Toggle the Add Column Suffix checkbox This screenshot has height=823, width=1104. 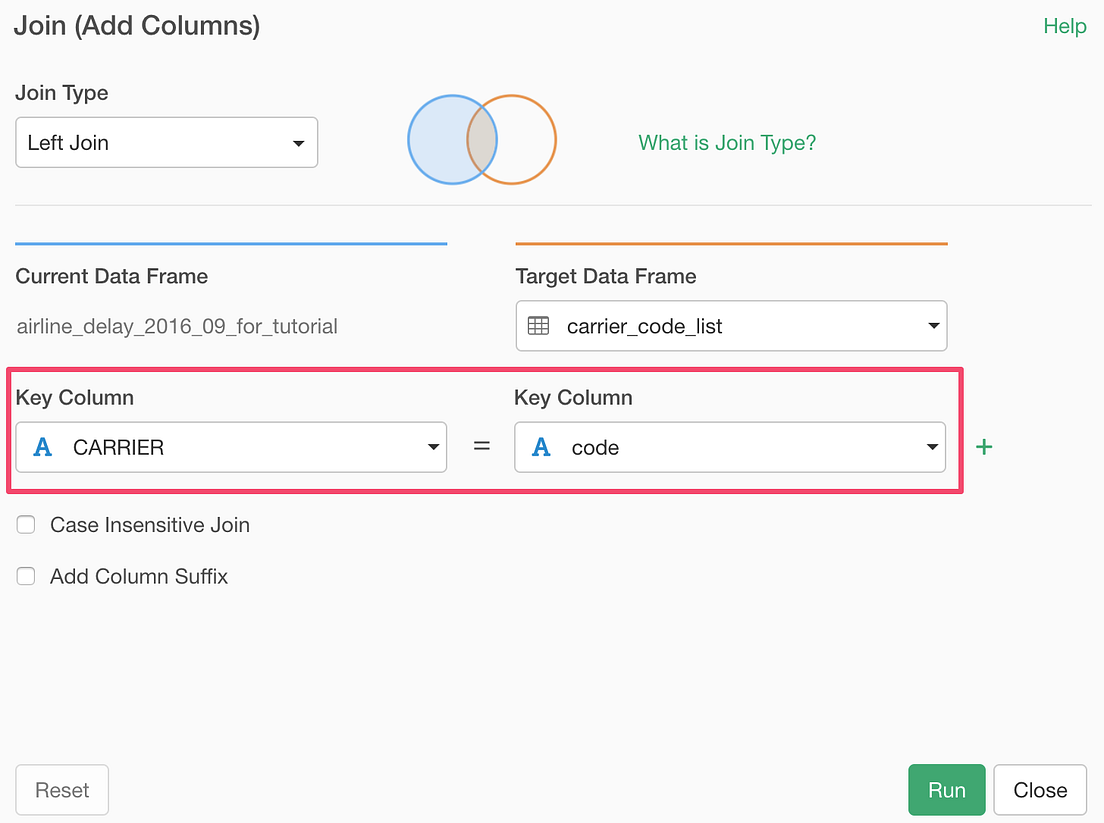pyautogui.click(x=26, y=577)
